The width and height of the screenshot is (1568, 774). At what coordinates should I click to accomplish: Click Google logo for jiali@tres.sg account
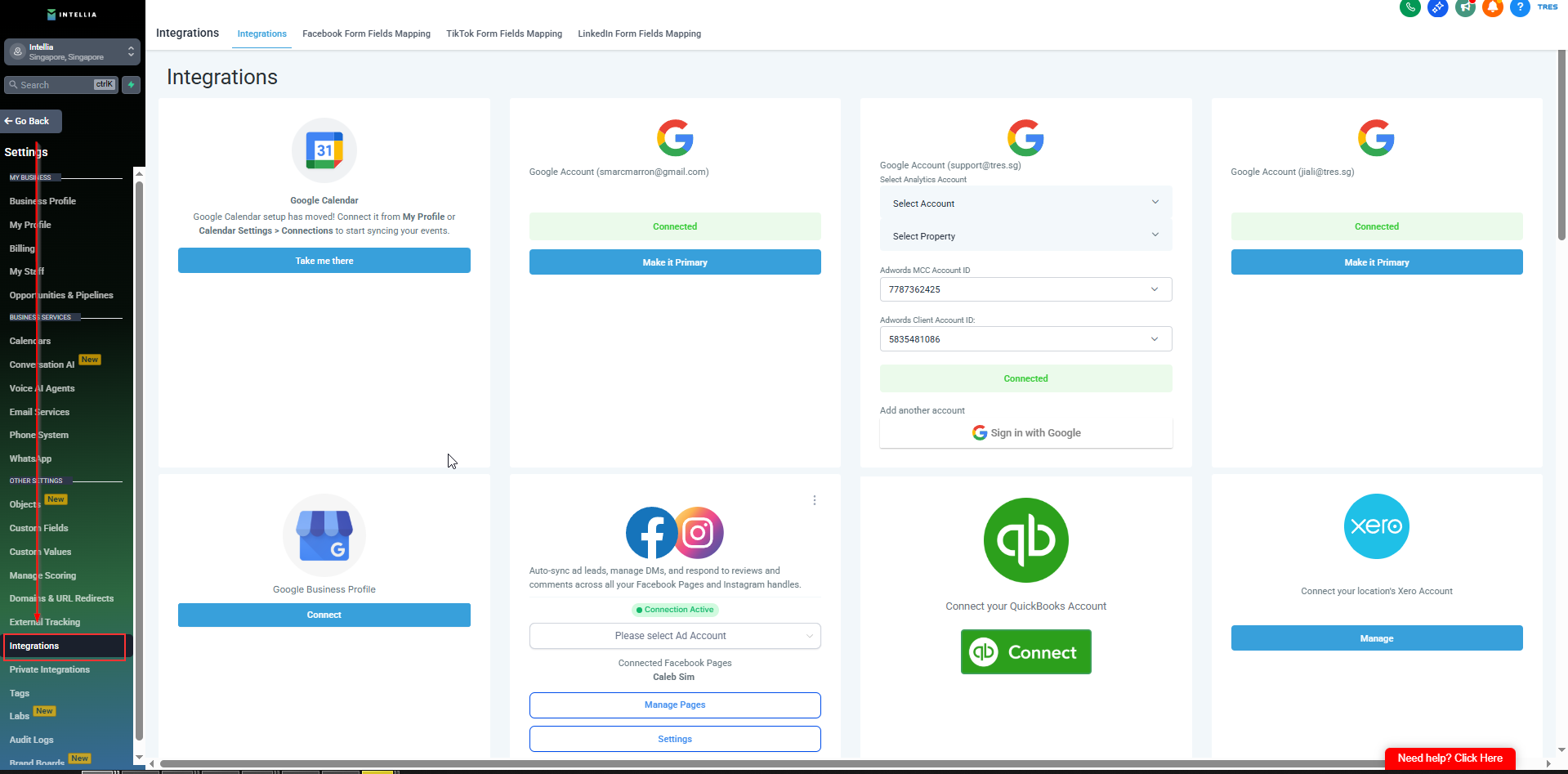tap(1376, 137)
